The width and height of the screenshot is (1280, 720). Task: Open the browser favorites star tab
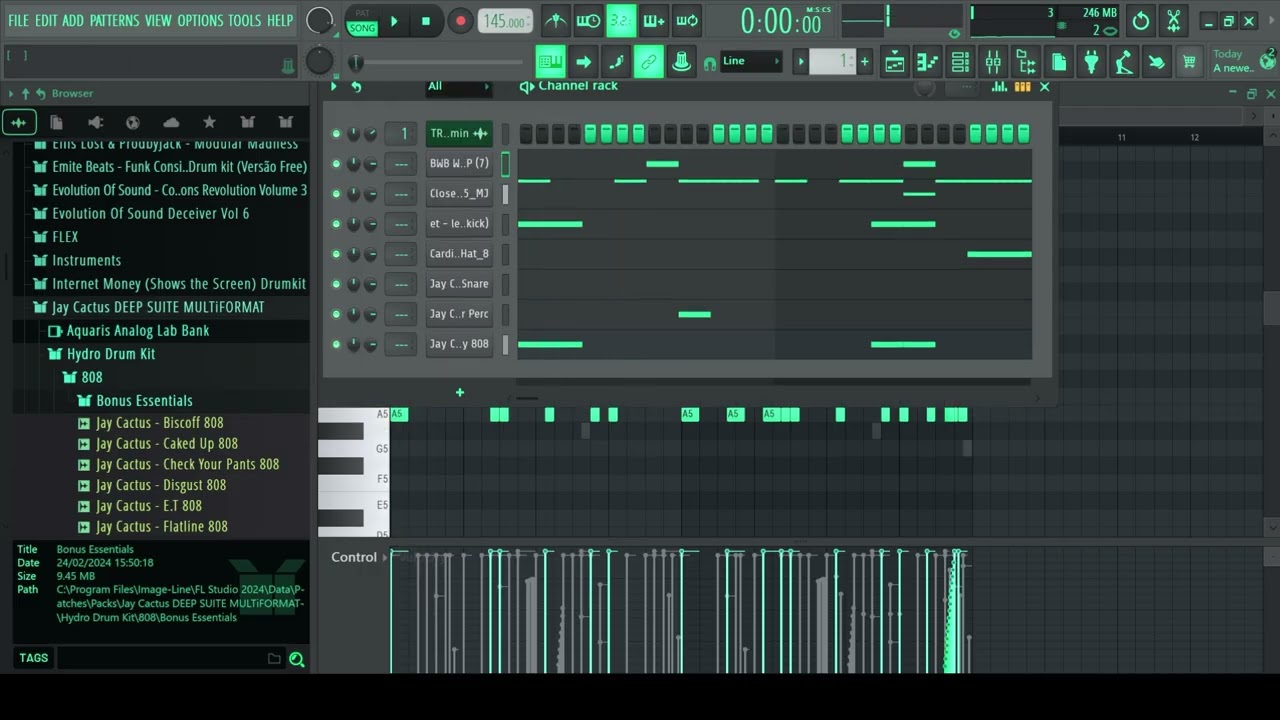pos(209,122)
